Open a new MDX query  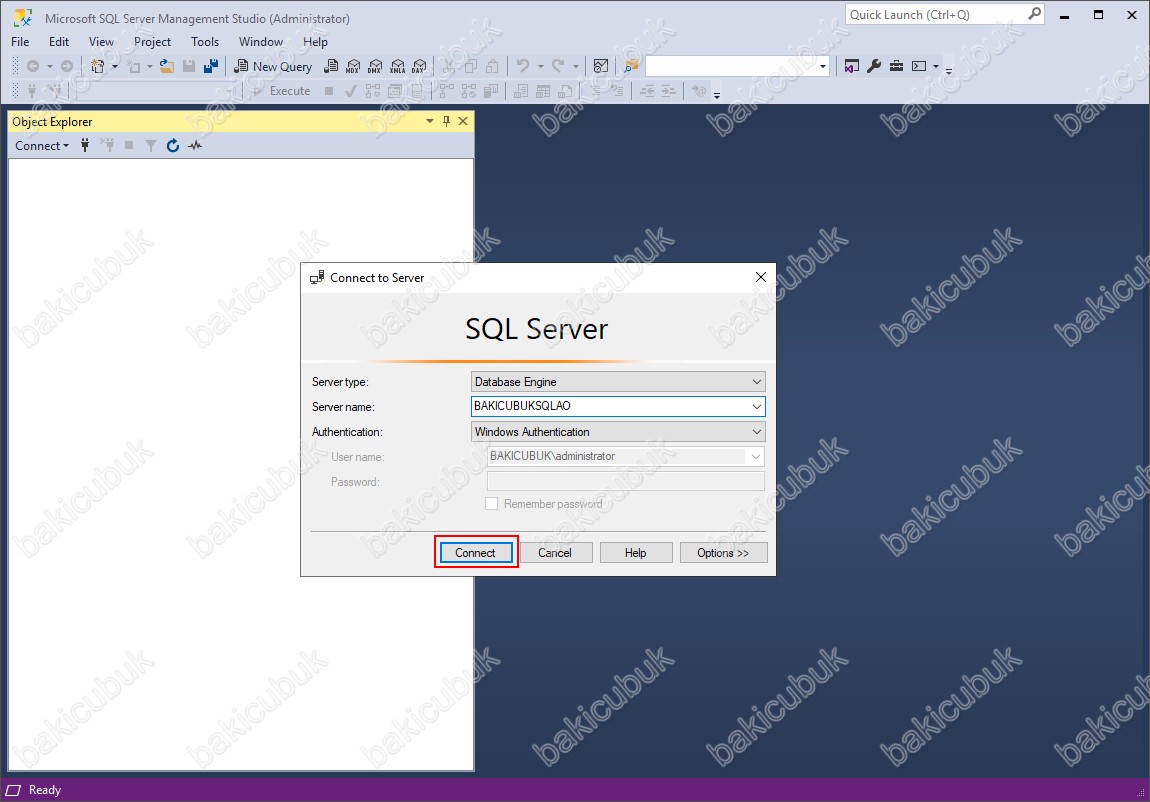click(x=353, y=67)
